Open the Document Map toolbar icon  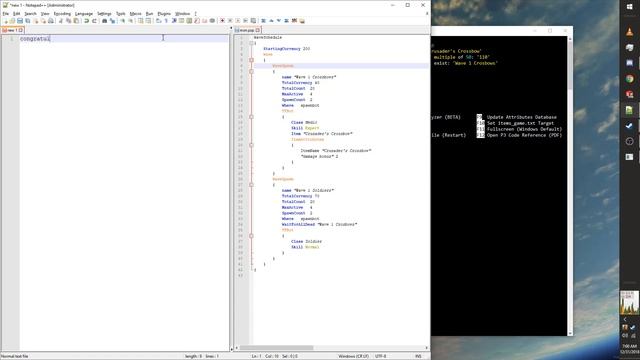189,20
